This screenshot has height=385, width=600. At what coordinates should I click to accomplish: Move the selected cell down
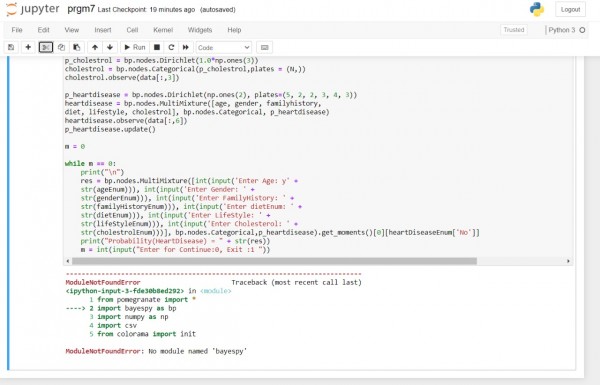(110, 47)
